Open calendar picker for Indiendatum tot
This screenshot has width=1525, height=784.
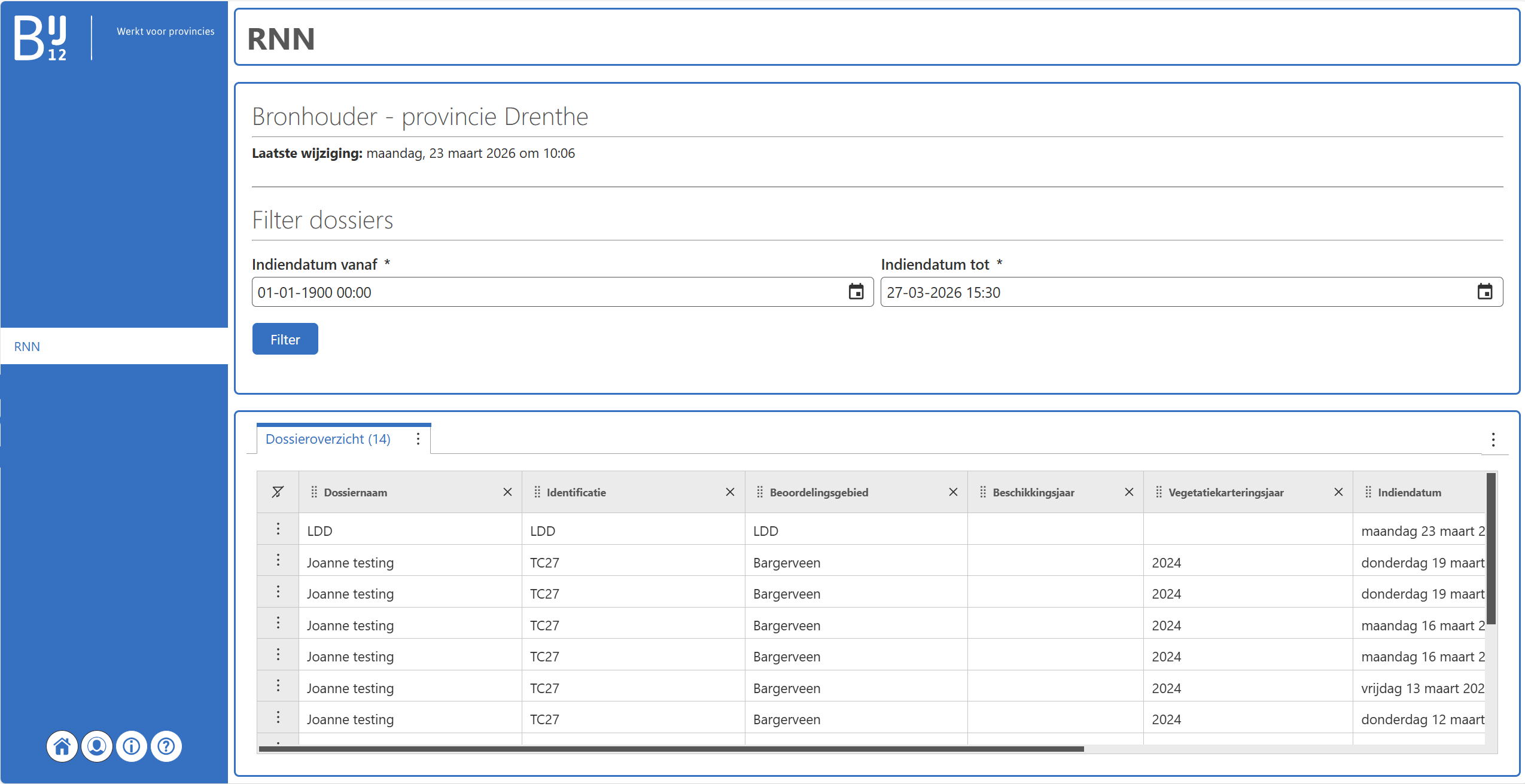pos(1485,292)
